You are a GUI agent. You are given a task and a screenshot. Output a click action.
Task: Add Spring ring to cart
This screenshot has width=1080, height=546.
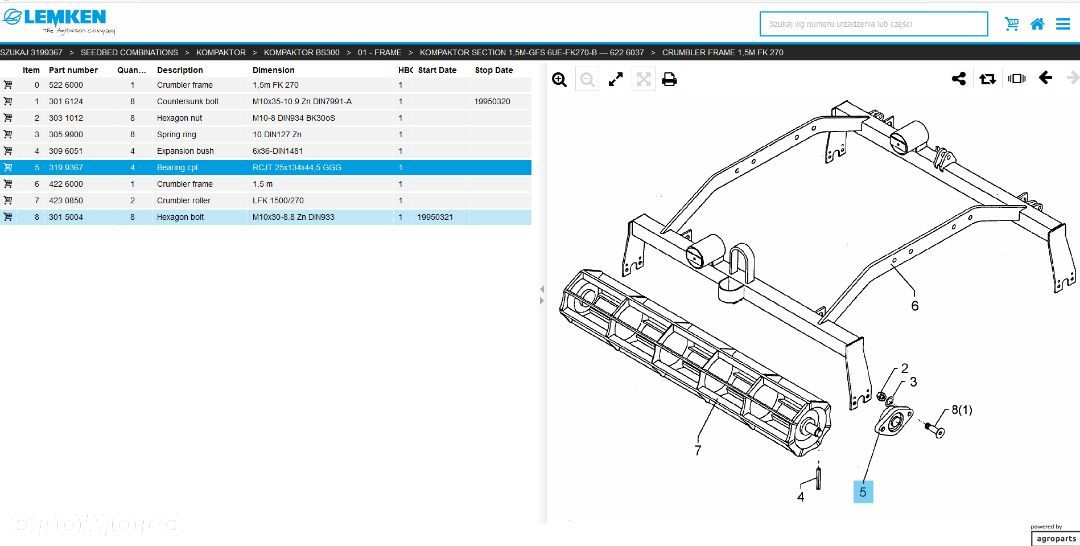pyautogui.click(x=8, y=134)
